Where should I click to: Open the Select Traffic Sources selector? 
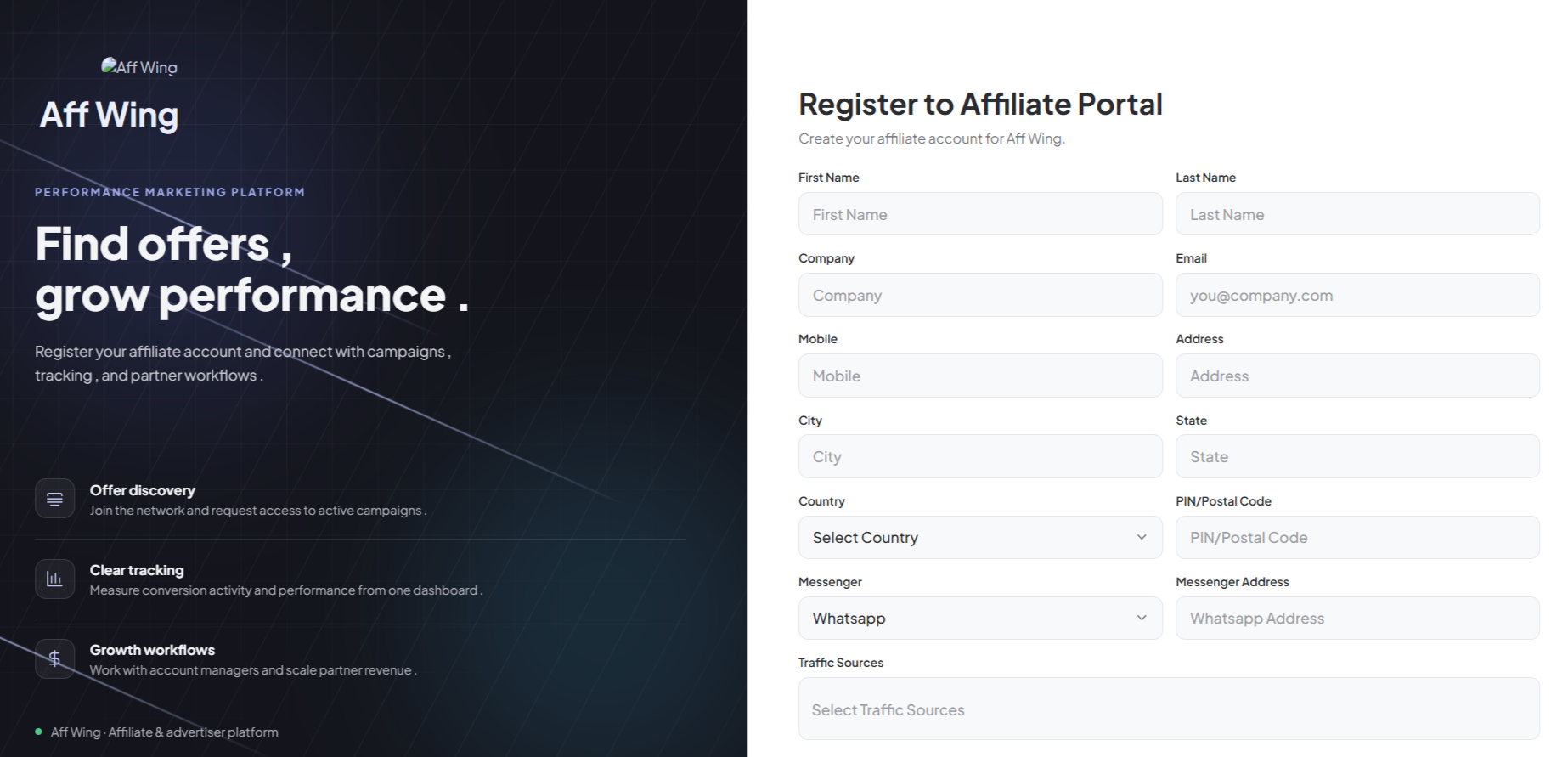[1169, 709]
